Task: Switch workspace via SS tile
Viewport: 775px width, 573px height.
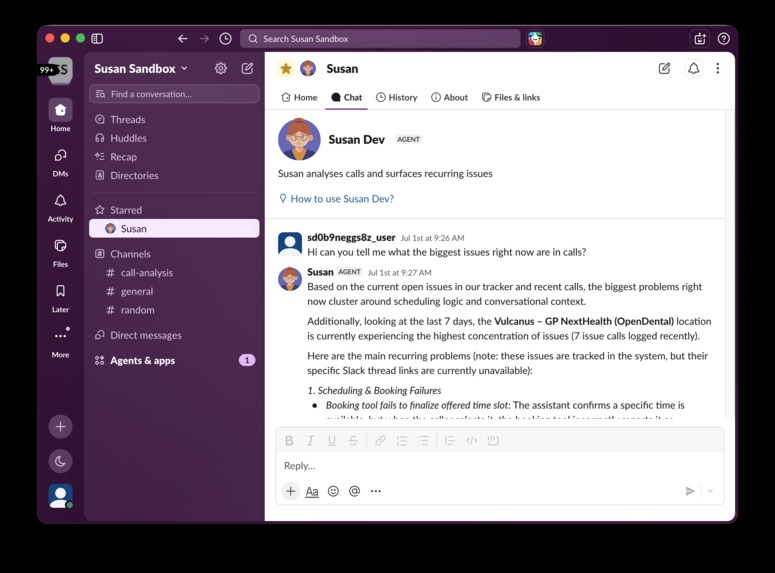Action: [60, 70]
